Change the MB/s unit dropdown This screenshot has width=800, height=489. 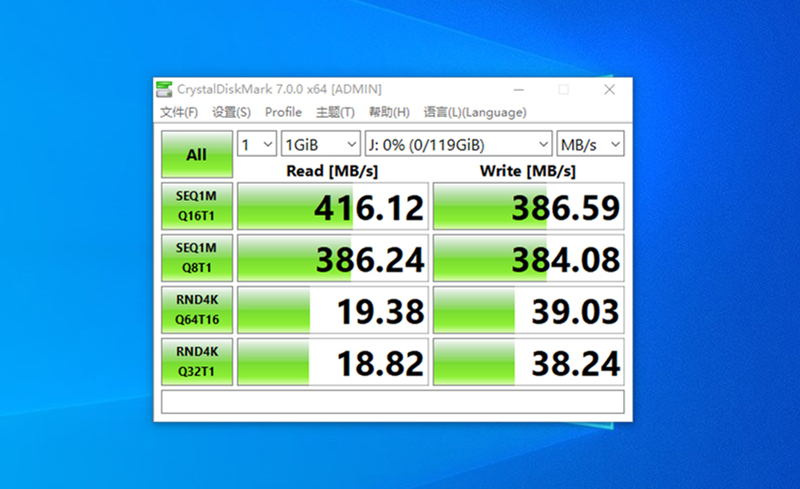590,144
